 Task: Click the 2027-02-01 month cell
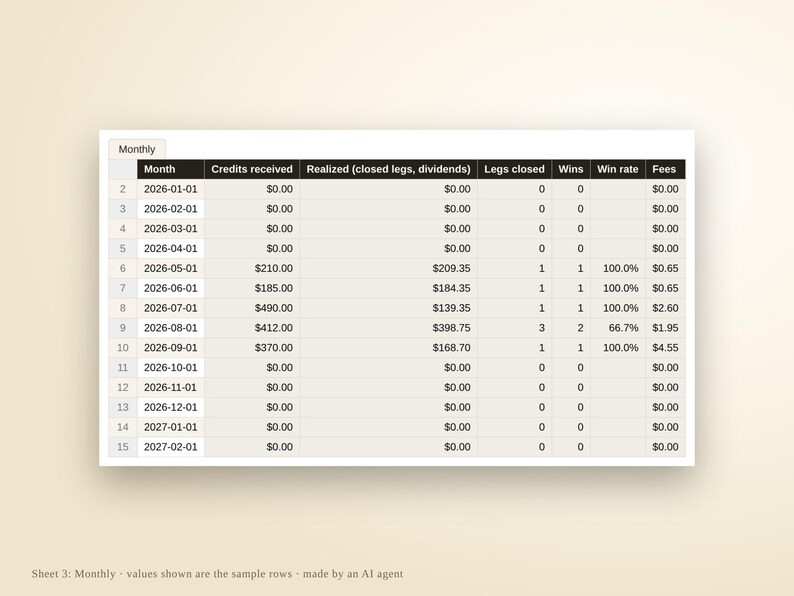click(171, 447)
